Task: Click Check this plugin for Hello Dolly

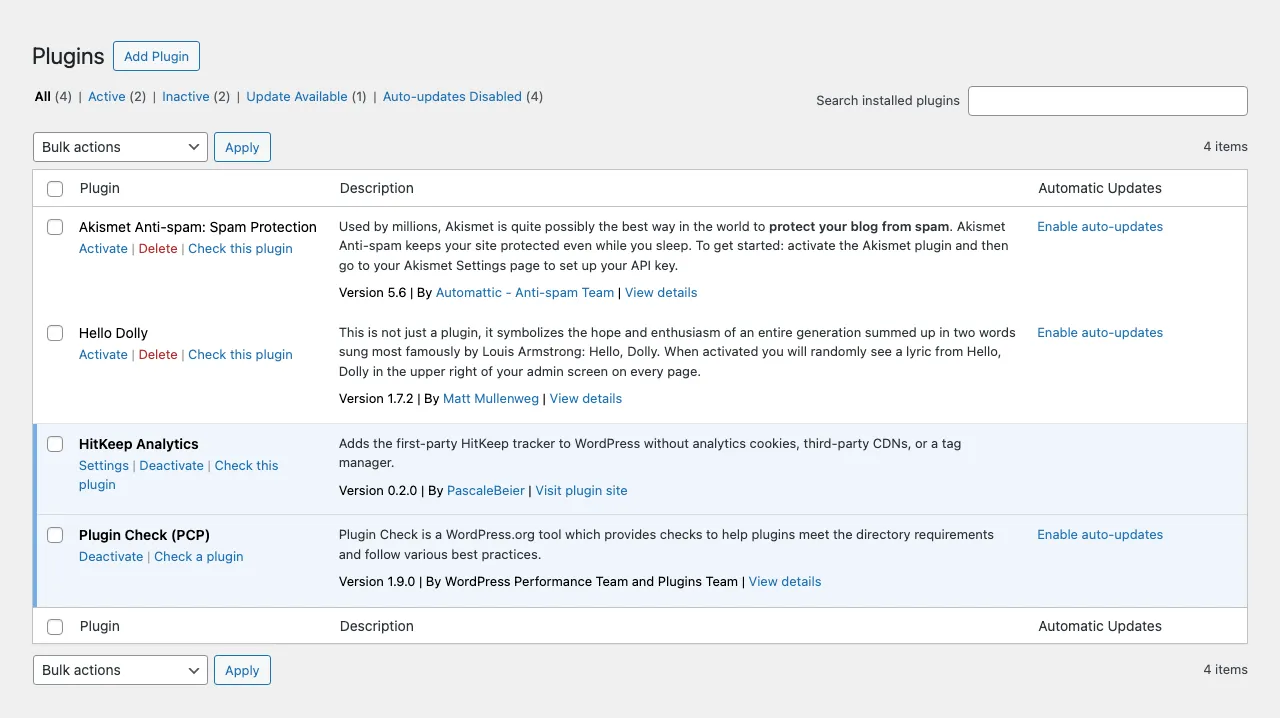Action: point(240,355)
